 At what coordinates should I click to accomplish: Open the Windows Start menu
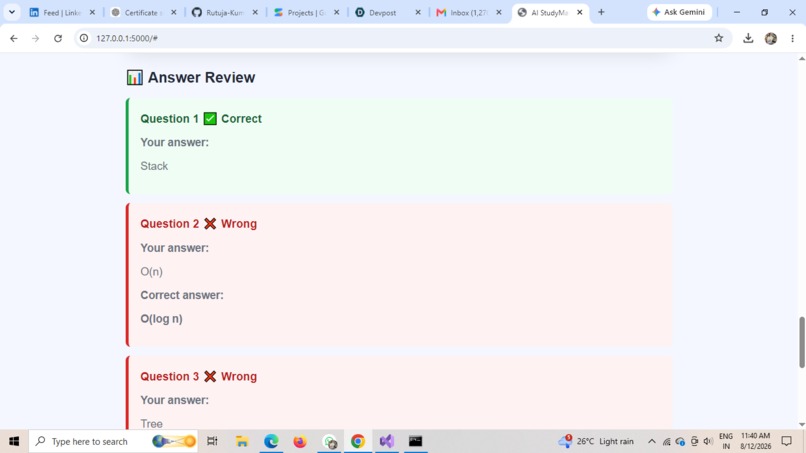coord(14,441)
